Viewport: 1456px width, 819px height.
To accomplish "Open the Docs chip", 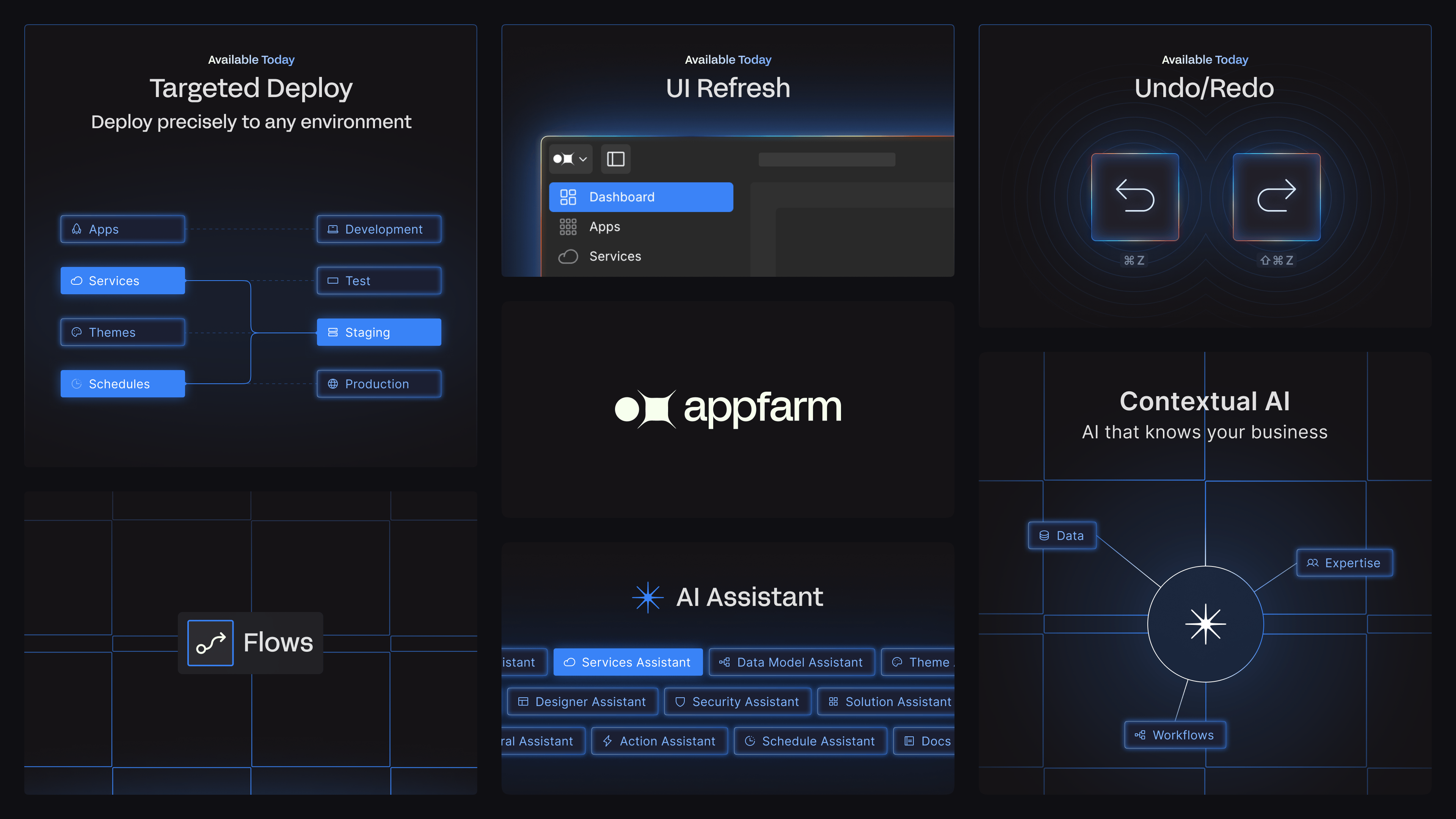I will (924, 741).
